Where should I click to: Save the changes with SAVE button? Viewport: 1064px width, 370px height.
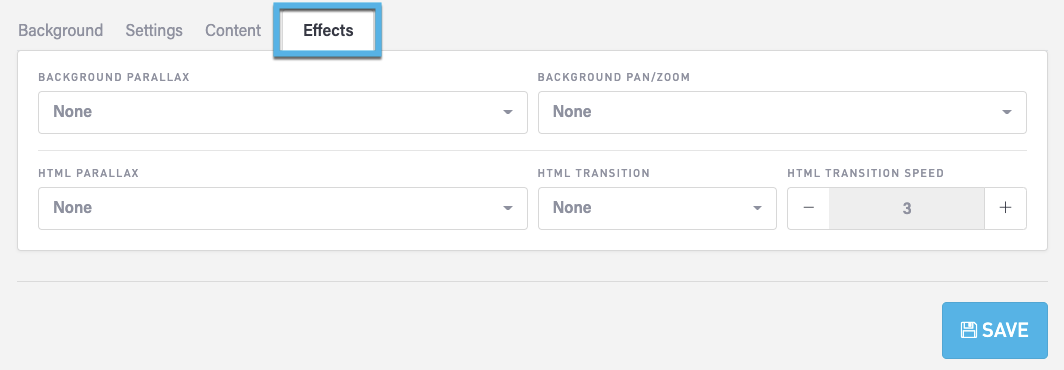995,331
